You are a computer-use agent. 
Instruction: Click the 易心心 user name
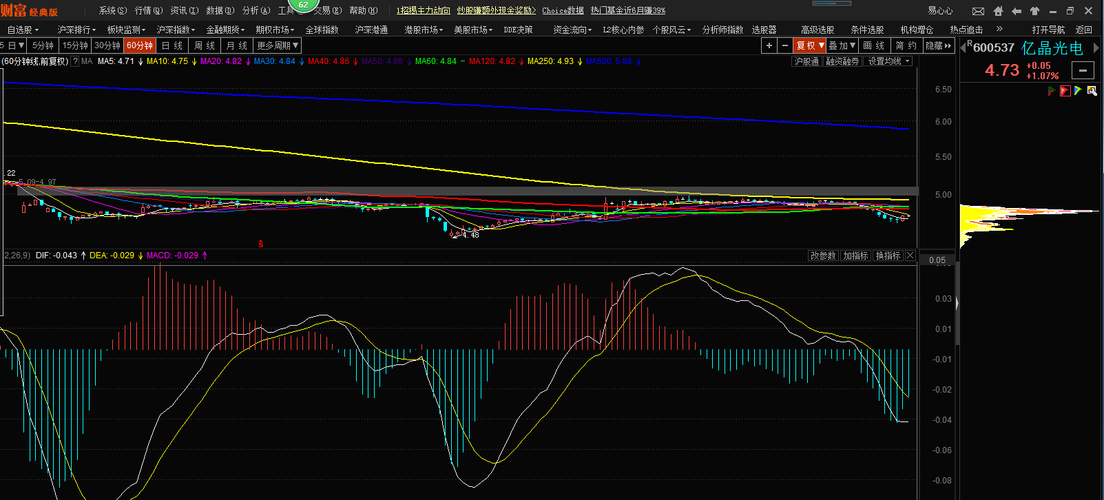pyautogui.click(x=940, y=11)
